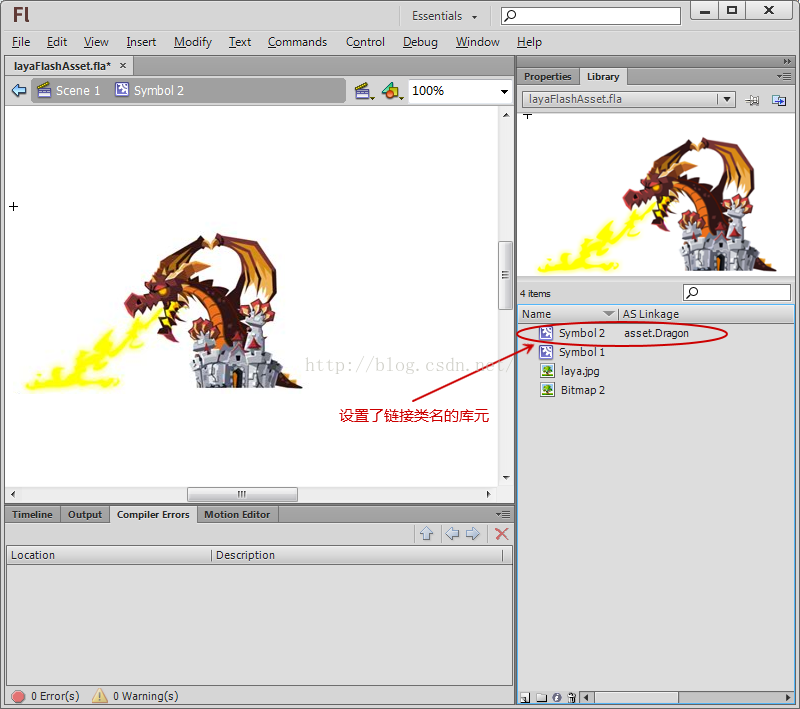
Task: Go to the next compiler error
Action: 473,534
